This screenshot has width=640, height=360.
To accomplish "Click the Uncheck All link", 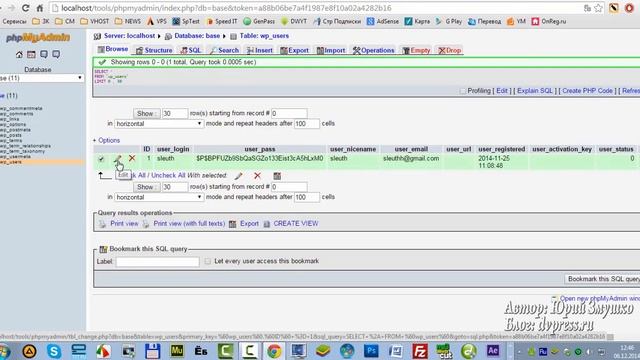I will point(168,175).
